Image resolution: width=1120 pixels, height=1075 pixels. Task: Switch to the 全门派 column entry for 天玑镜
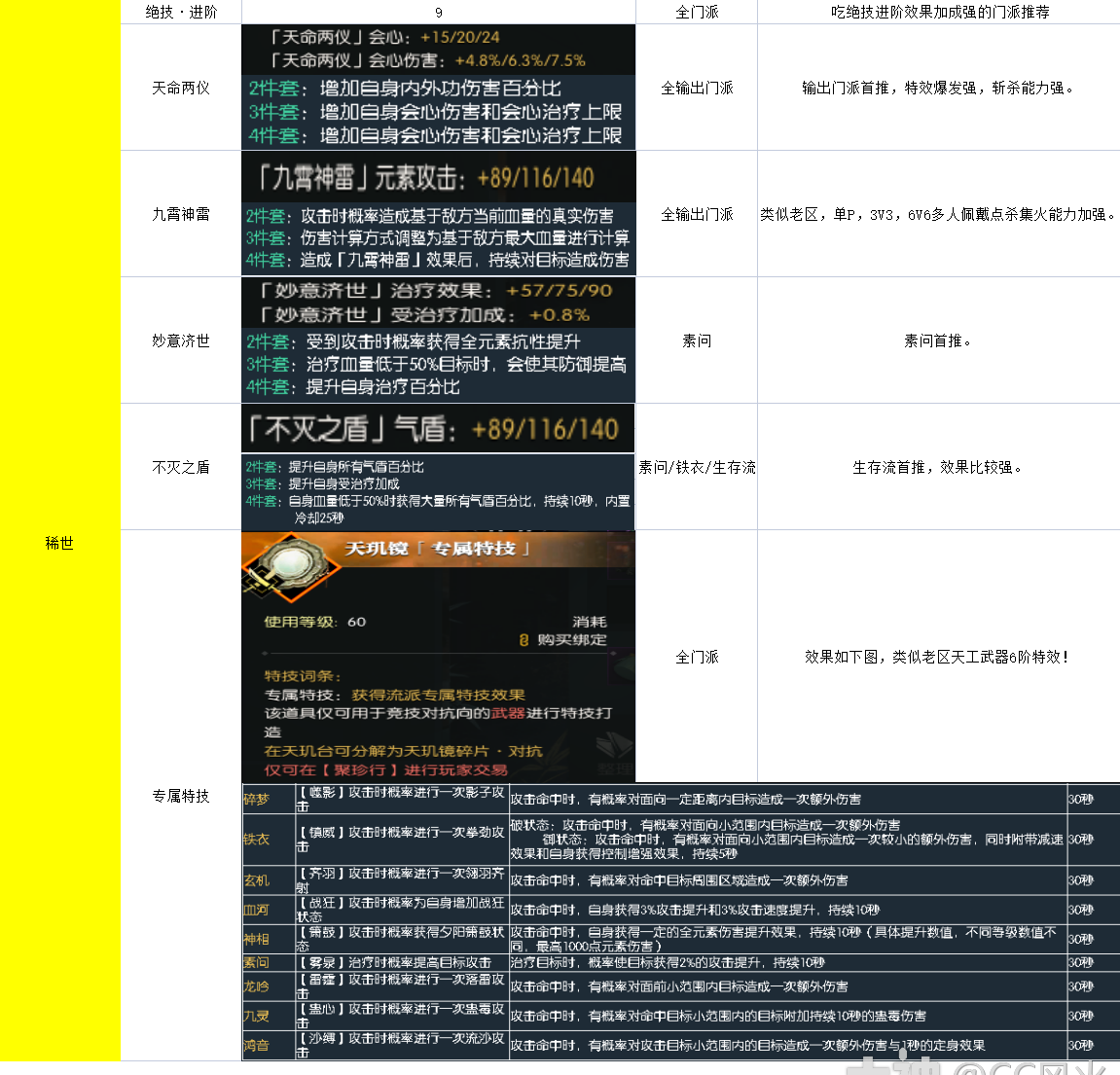pyautogui.click(x=697, y=658)
